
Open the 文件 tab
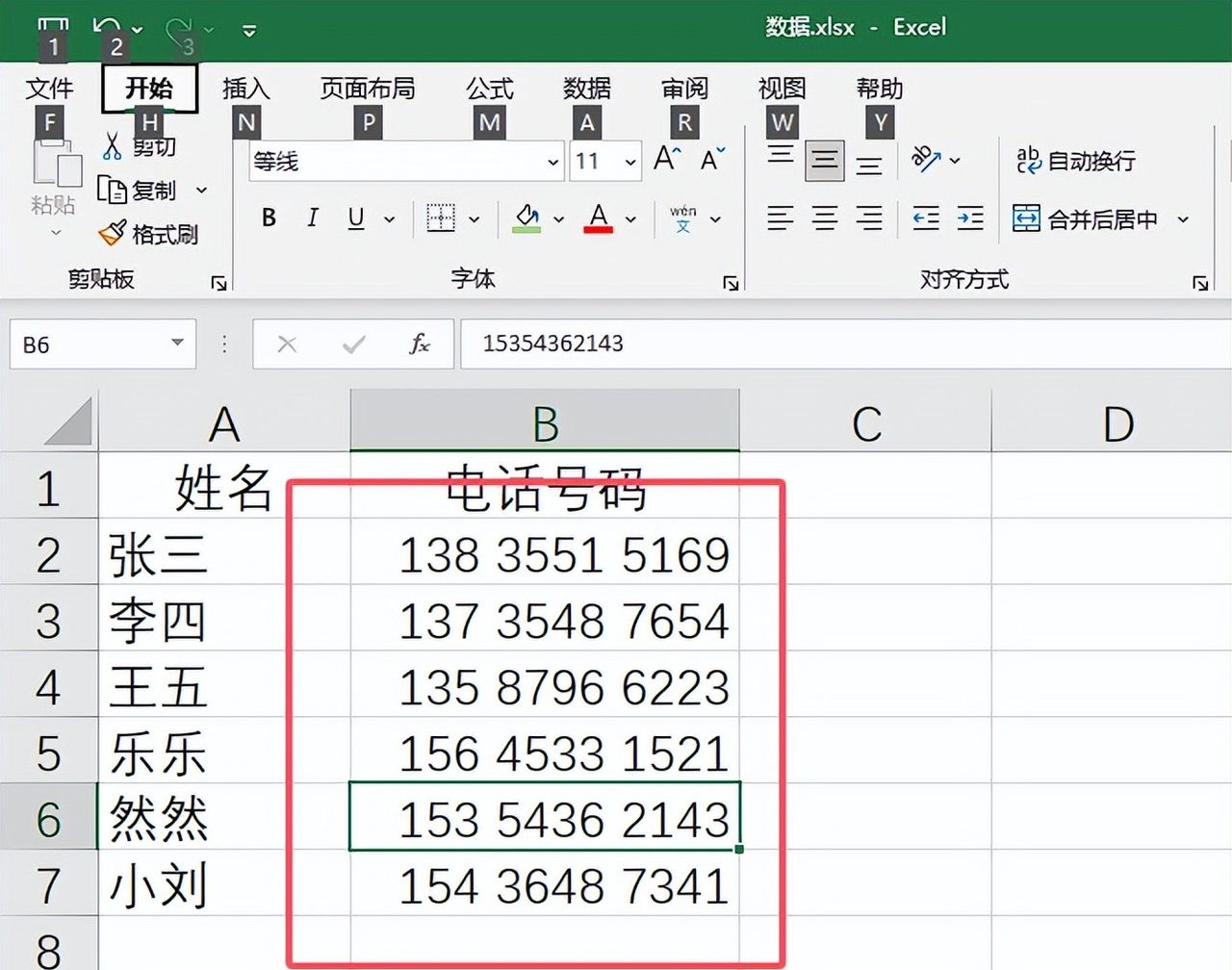click(x=49, y=89)
